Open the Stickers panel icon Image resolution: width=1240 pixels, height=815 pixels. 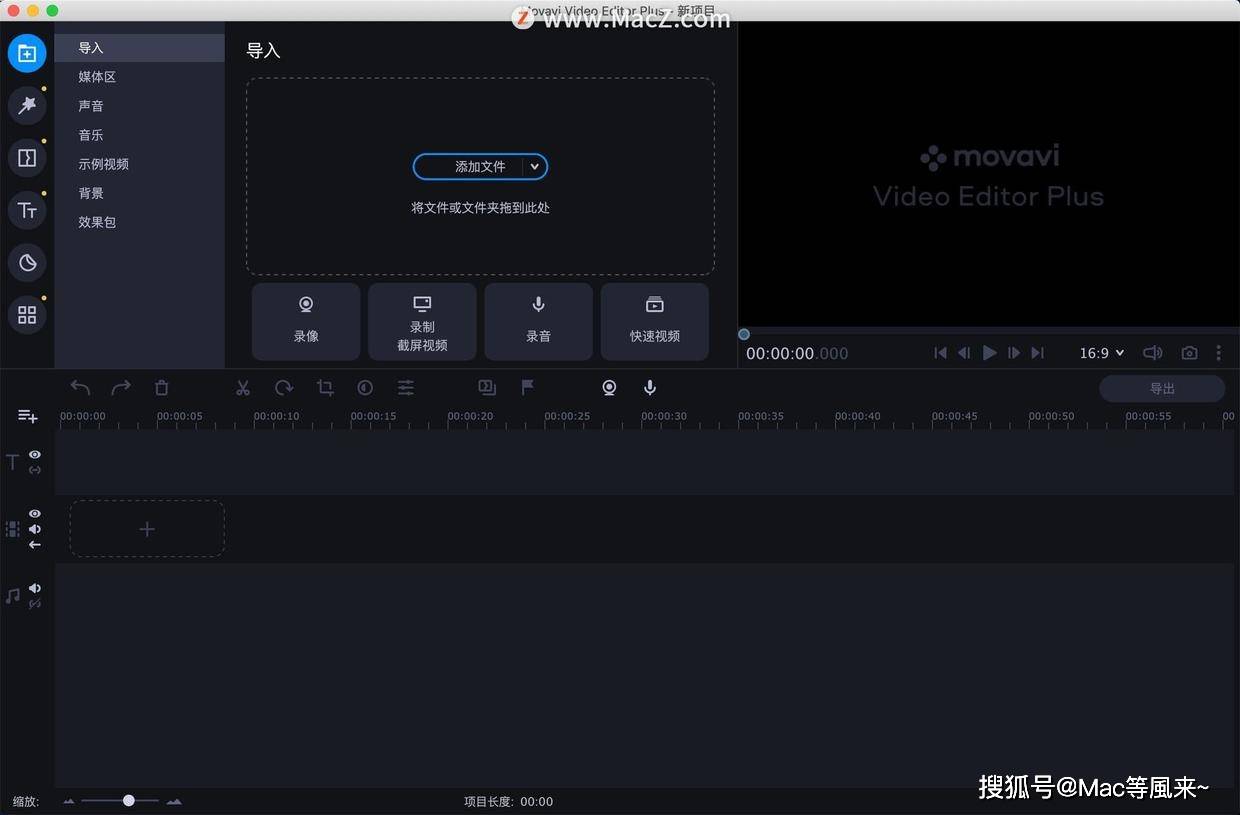pyautogui.click(x=27, y=263)
